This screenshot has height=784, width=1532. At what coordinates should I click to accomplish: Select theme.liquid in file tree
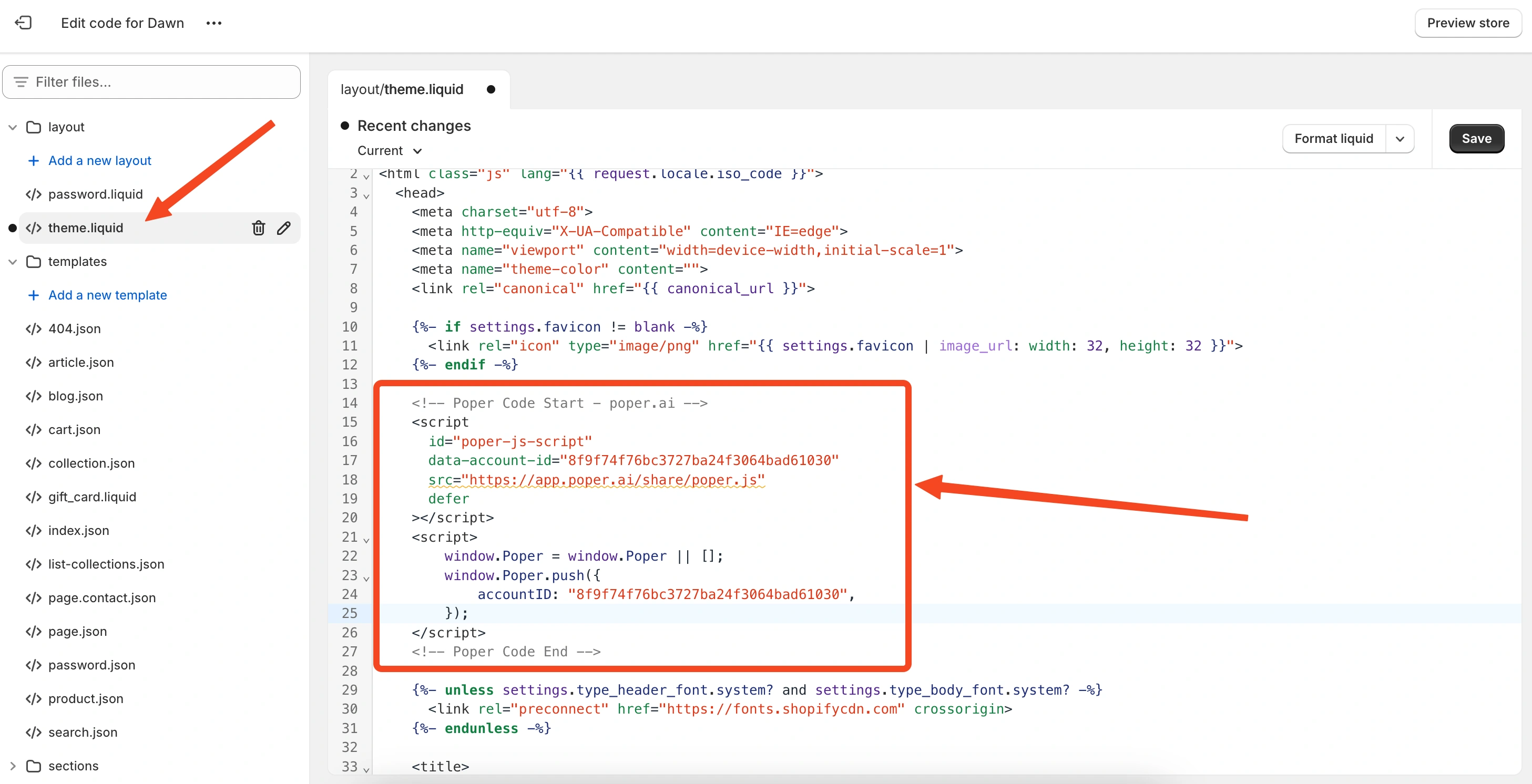coord(86,228)
